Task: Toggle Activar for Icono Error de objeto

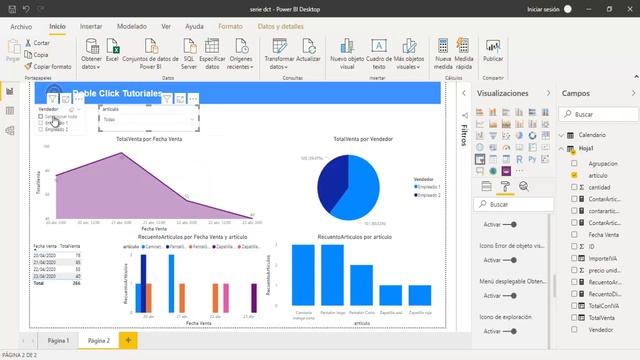Action: pyautogui.click(x=510, y=260)
